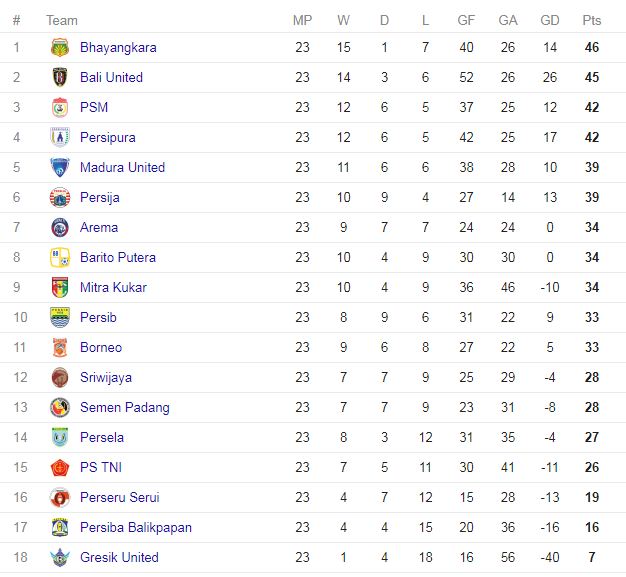Select the Persija club crest
Screen dimensions: 626x577
pyautogui.click(x=60, y=197)
